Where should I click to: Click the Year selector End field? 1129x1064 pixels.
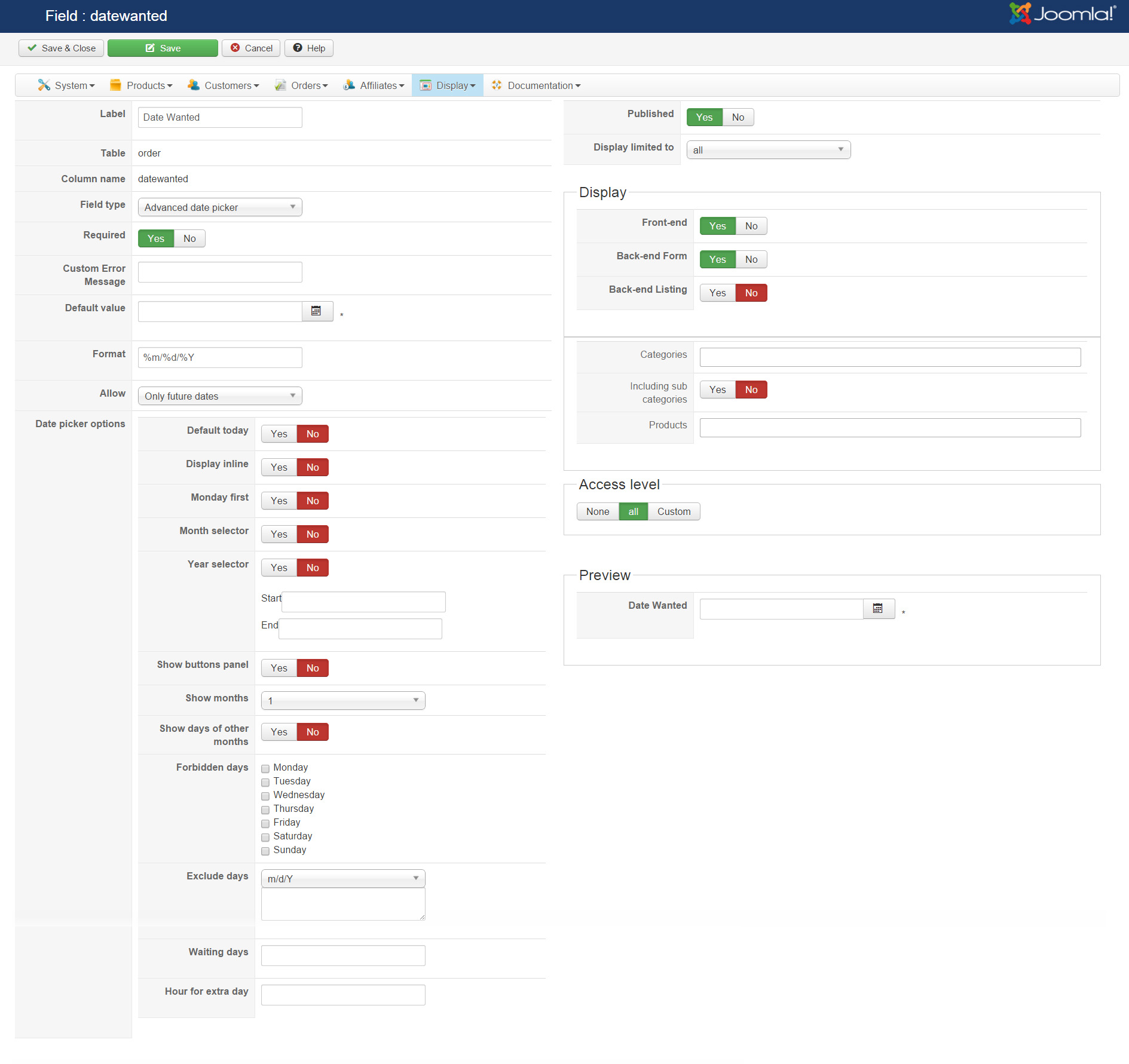tap(360, 628)
